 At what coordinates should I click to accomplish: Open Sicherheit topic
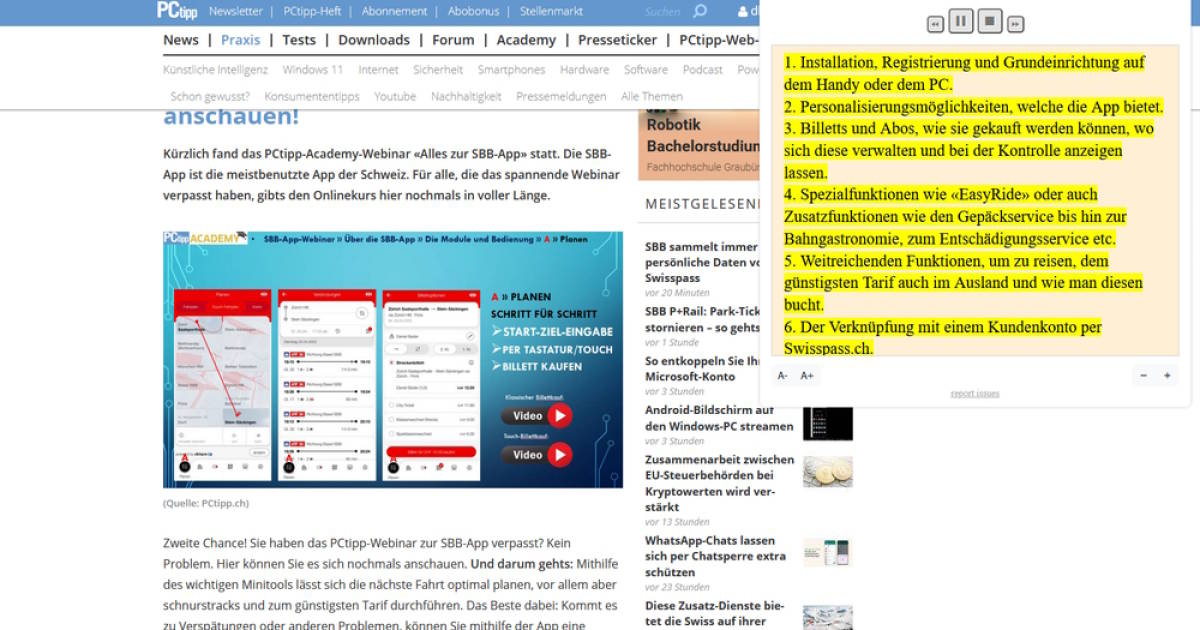click(438, 70)
